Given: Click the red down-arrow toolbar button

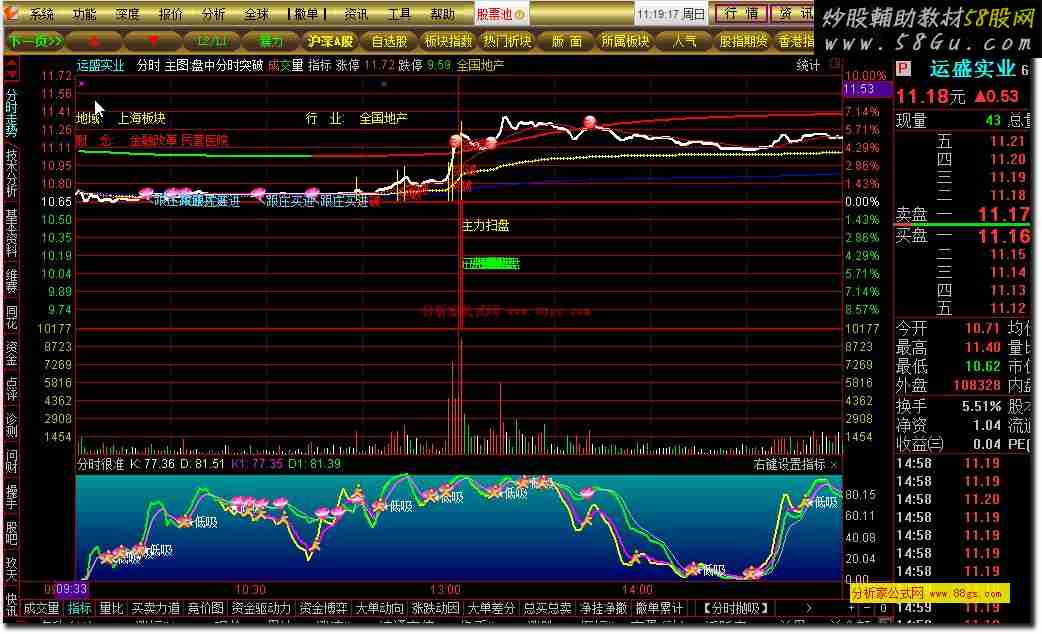Looking at the screenshot, I should pyautogui.click(x=154, y=41).
